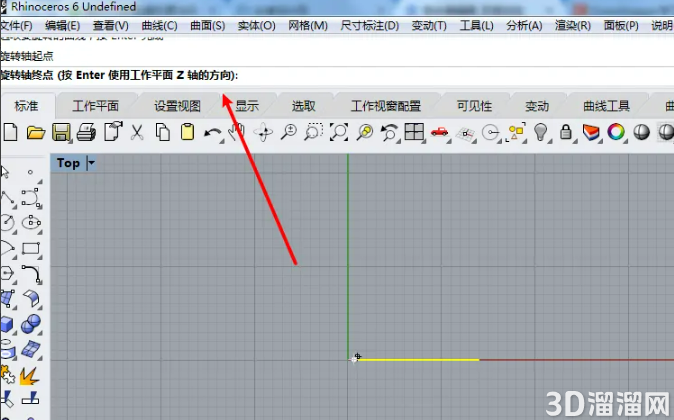Open the 工具(L) menu
This screenshot has width=674, height=420.
point(476,25)
